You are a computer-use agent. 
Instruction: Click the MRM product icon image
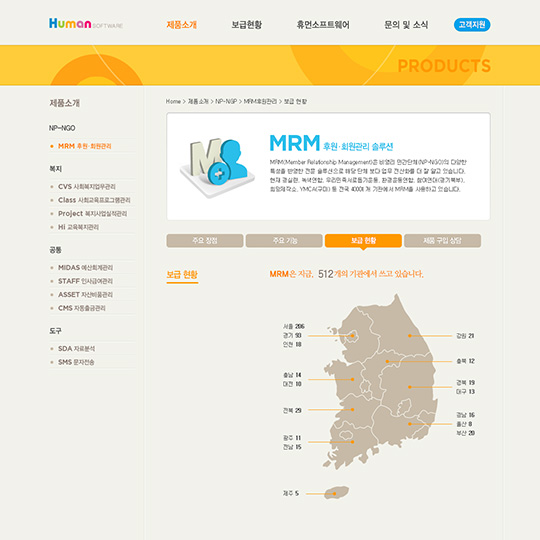(217, 167)
